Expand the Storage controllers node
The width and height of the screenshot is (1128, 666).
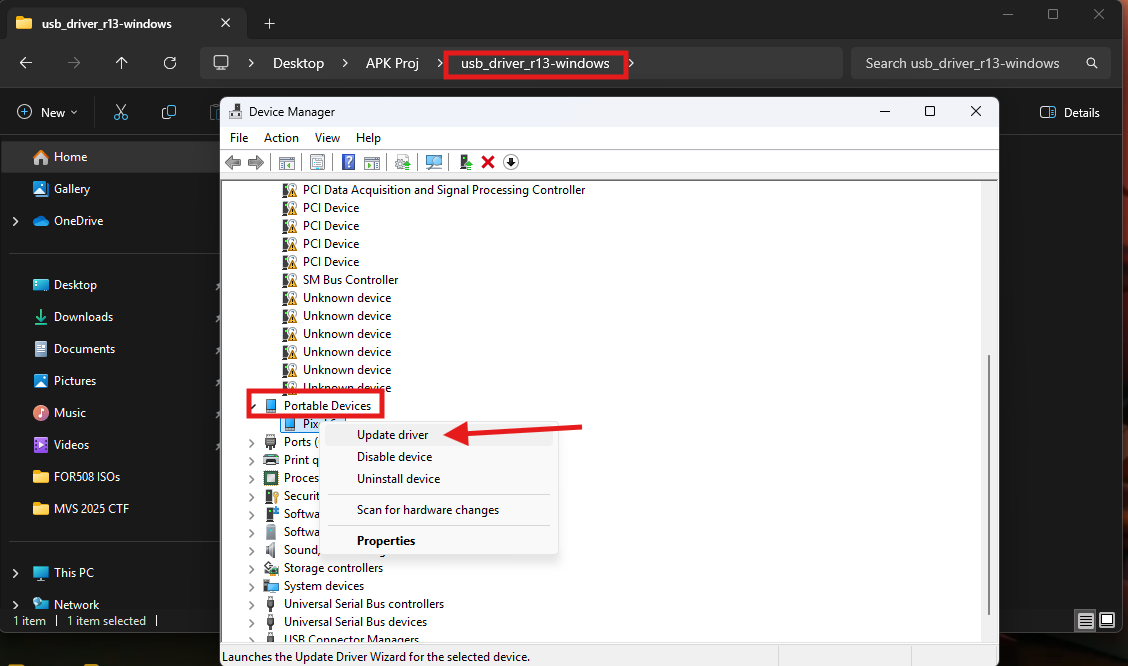tap(252, 568)
